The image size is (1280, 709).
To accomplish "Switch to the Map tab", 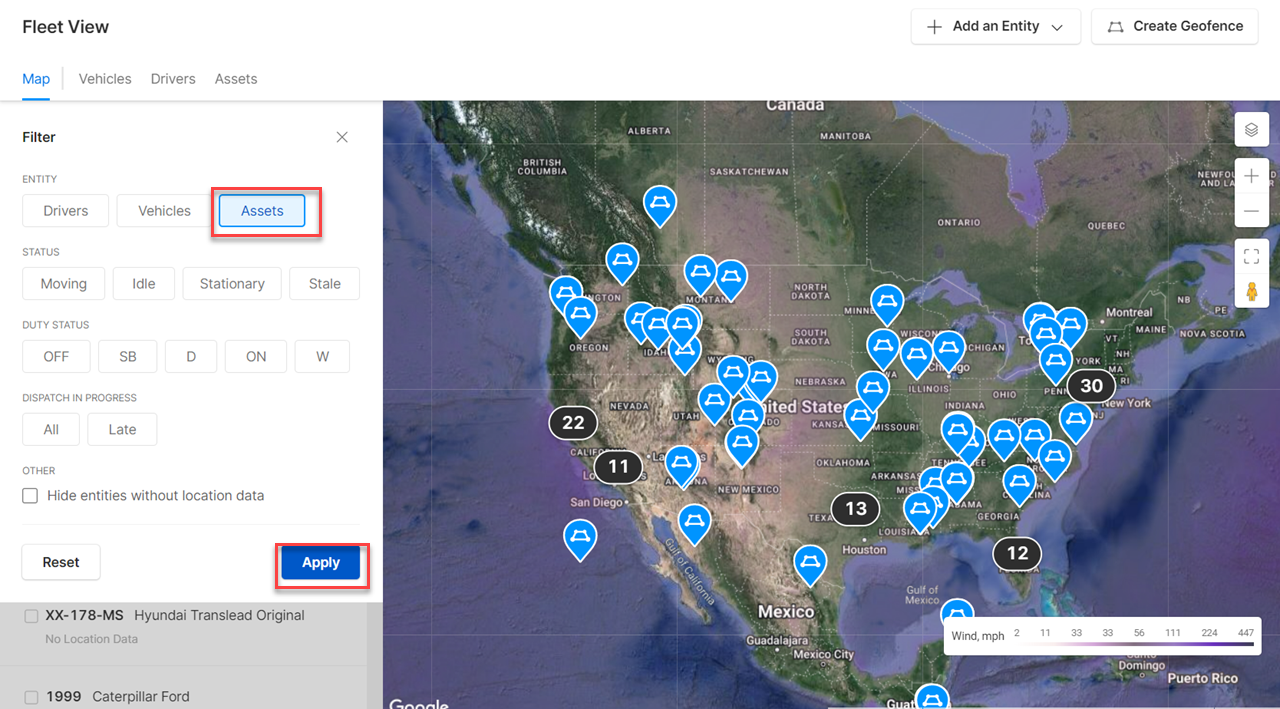I will click(x=36, y=79).
